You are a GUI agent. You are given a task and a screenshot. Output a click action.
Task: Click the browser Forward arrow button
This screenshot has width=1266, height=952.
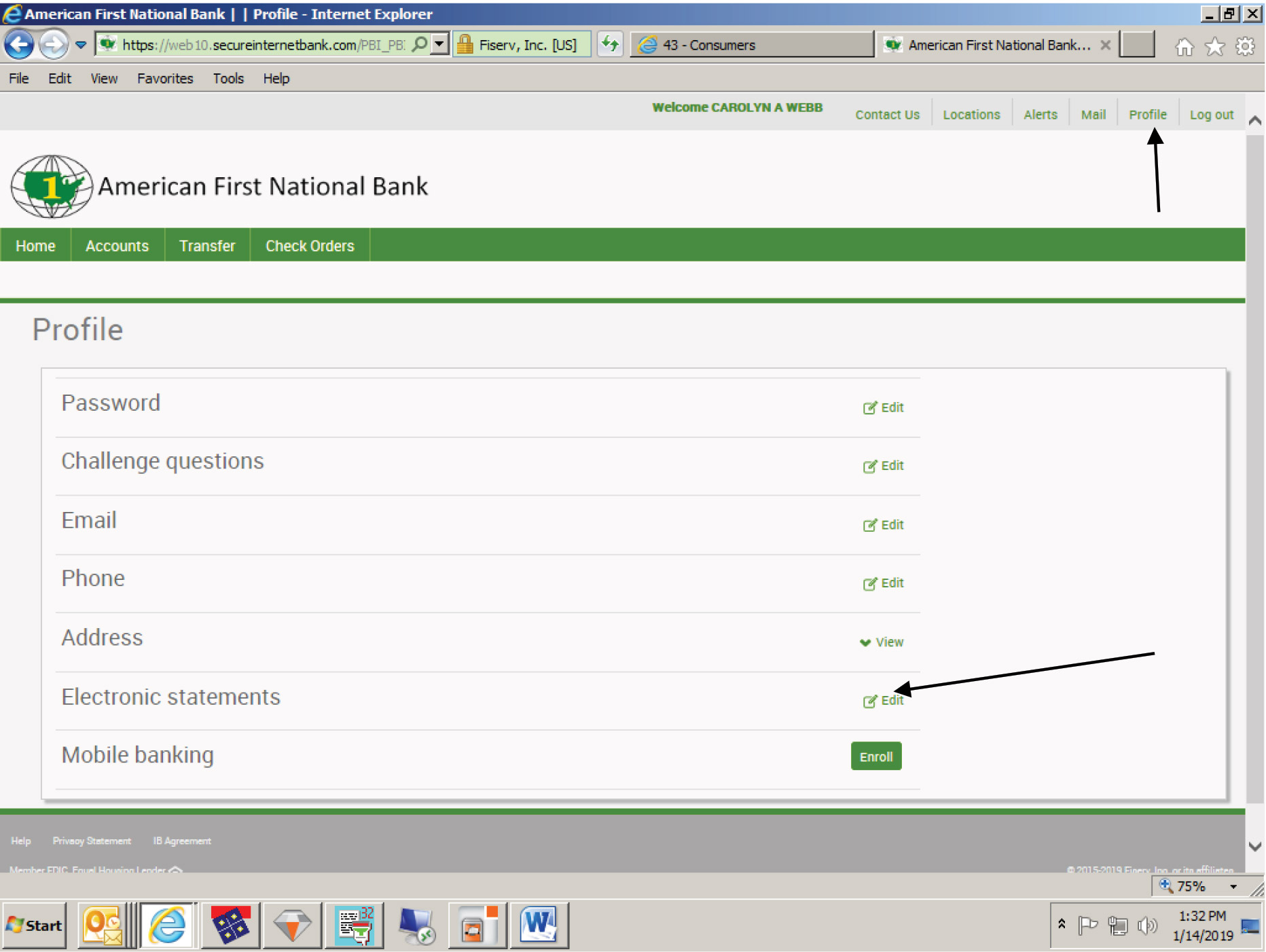[x=53, y=45]
